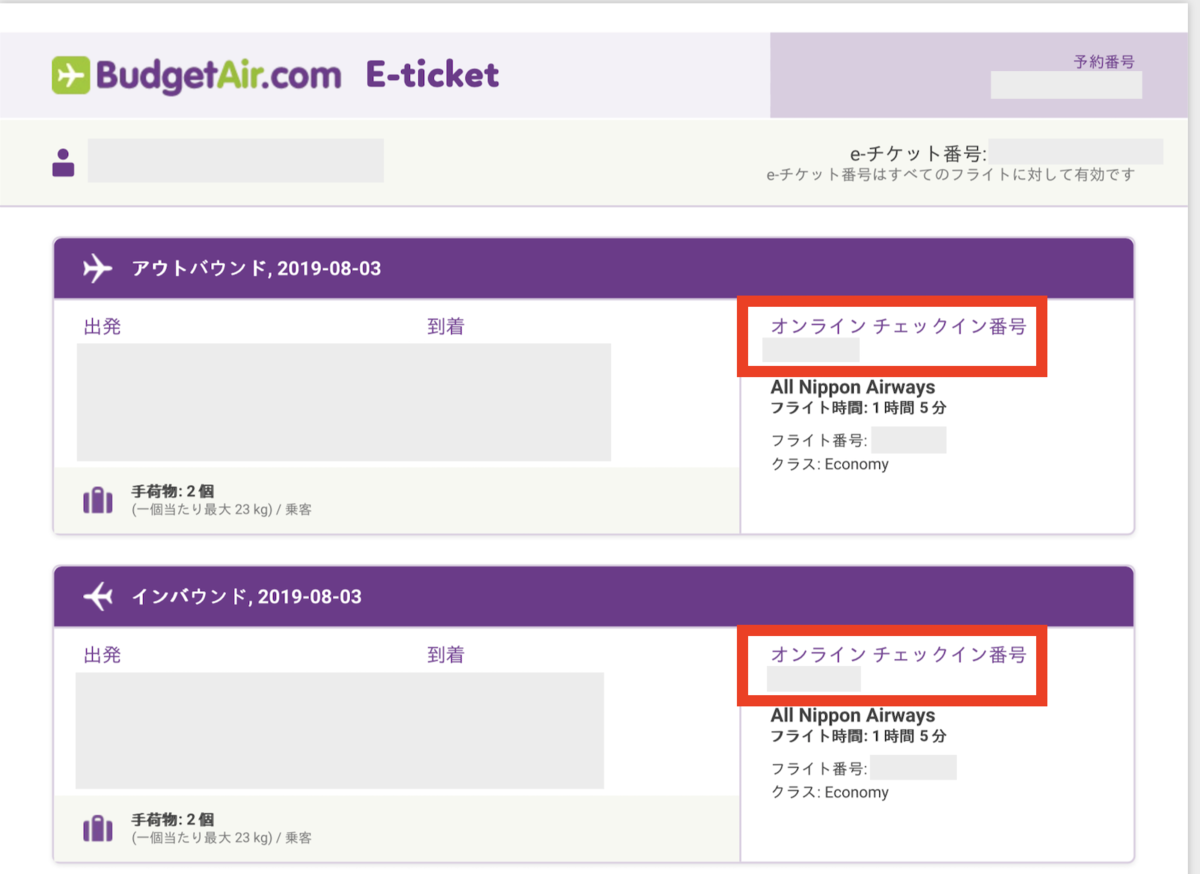Screen dimensions: 1200x874
Task: Click the outbound airplane icon in アウトバウンド header
Action: pos(98,269)
